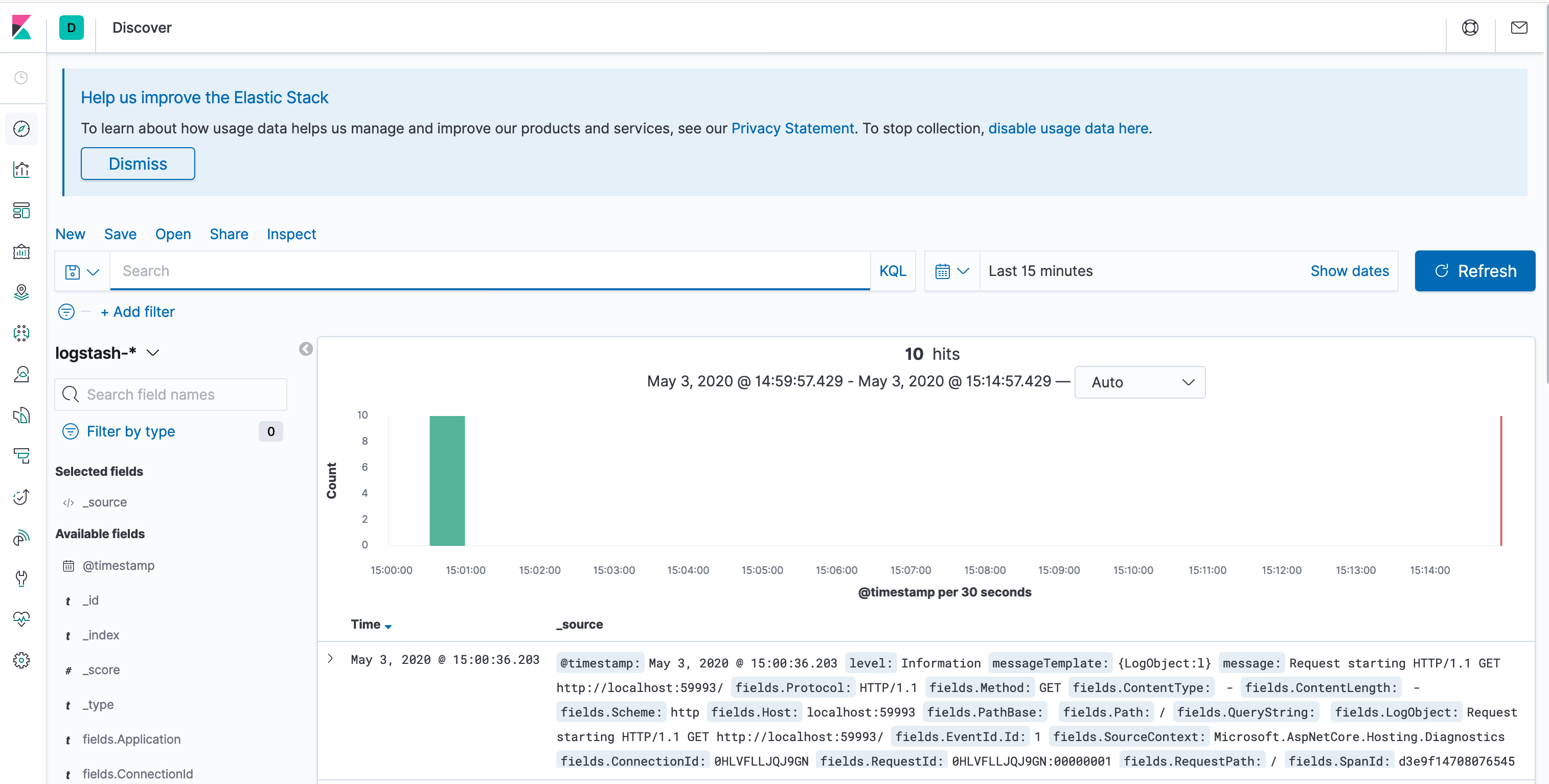This screenshot has height=784, width=1549.
Task: Change the logstash-* index pattern
Action: (107, 353)
